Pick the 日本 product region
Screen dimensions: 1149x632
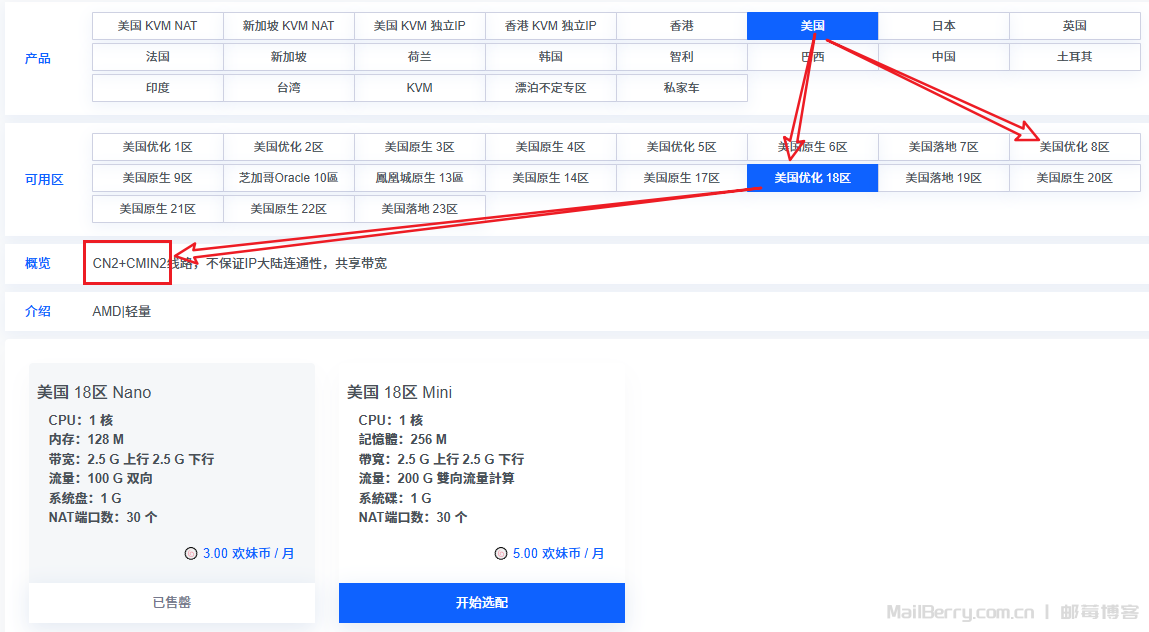943,26
